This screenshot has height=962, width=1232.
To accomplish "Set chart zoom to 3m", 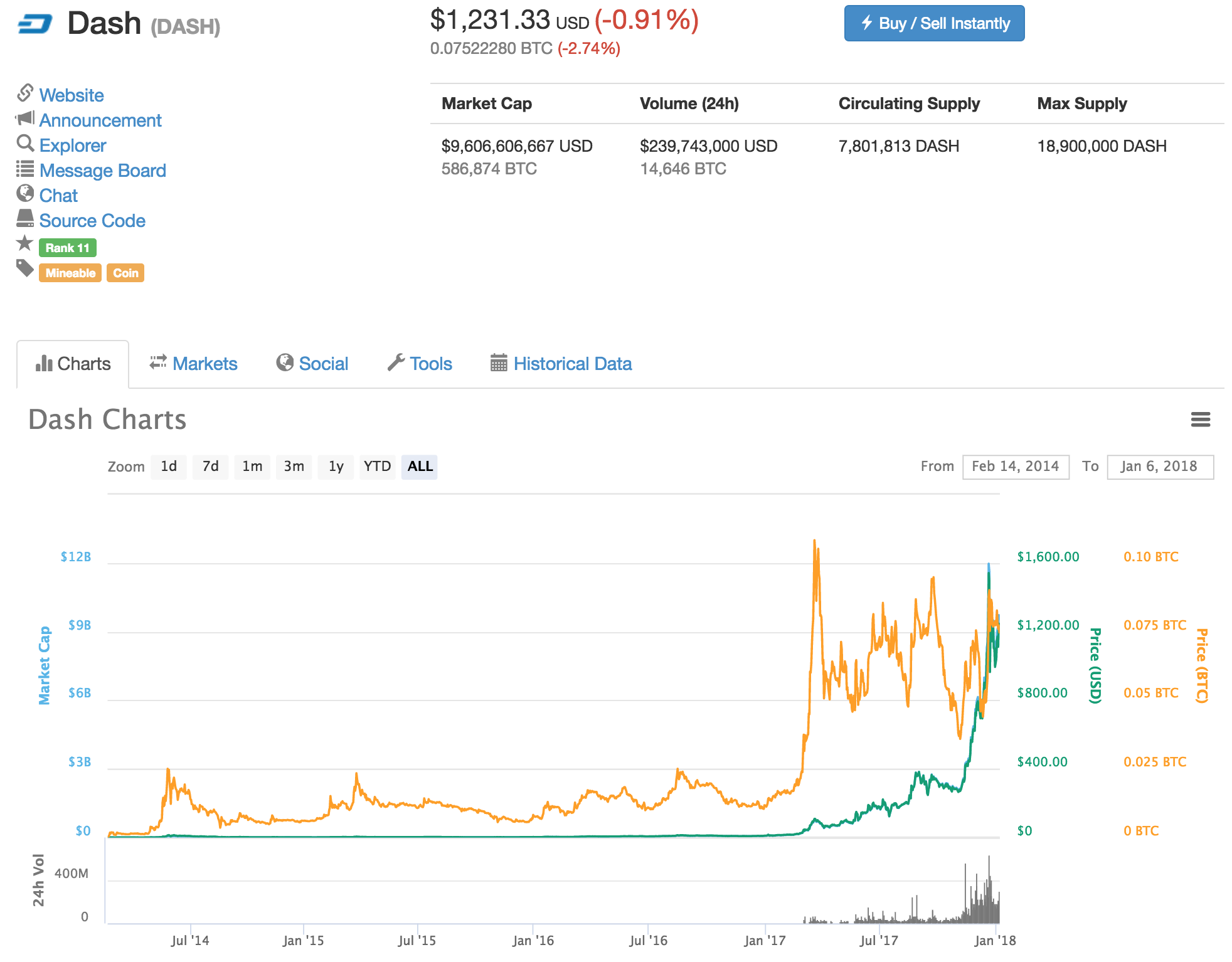I will pyautogui.click(x=294, y=467).
